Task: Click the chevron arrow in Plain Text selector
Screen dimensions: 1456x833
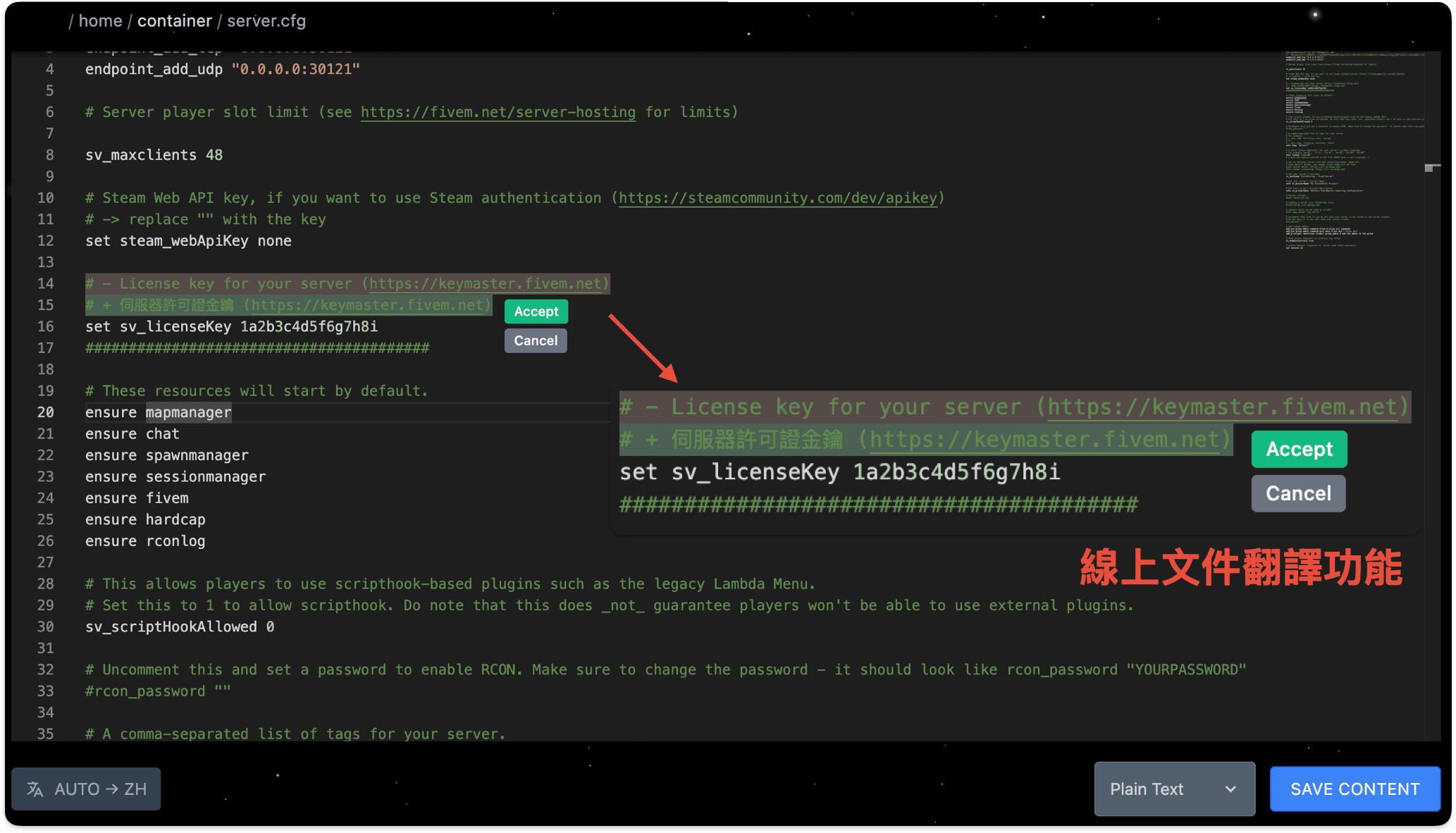Action: (1230, 789)
